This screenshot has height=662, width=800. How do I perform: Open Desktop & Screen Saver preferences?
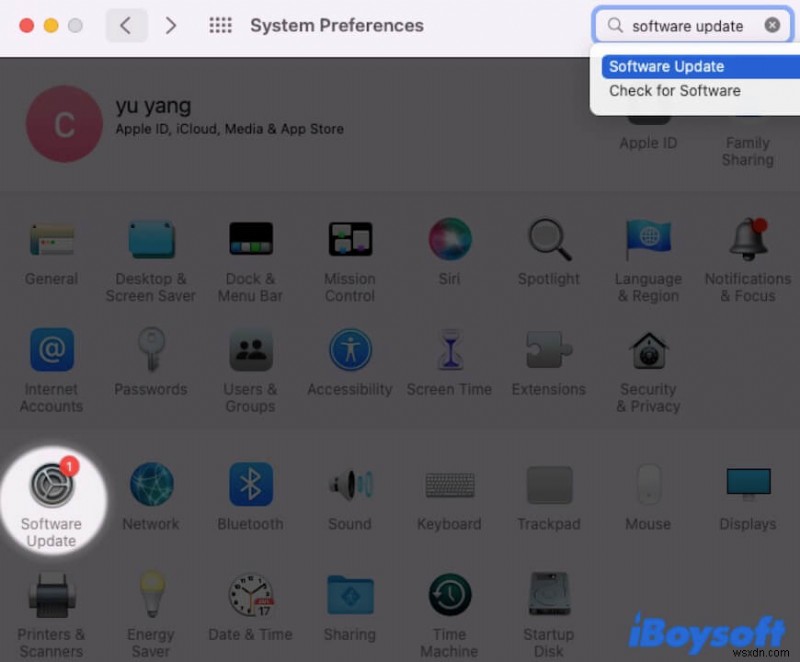click(x=150, y=240)
